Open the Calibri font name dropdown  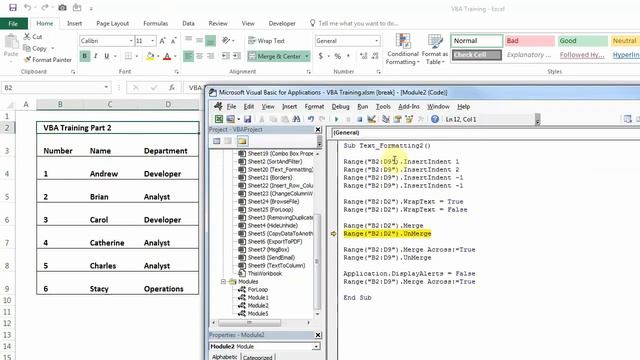[131, 41]
